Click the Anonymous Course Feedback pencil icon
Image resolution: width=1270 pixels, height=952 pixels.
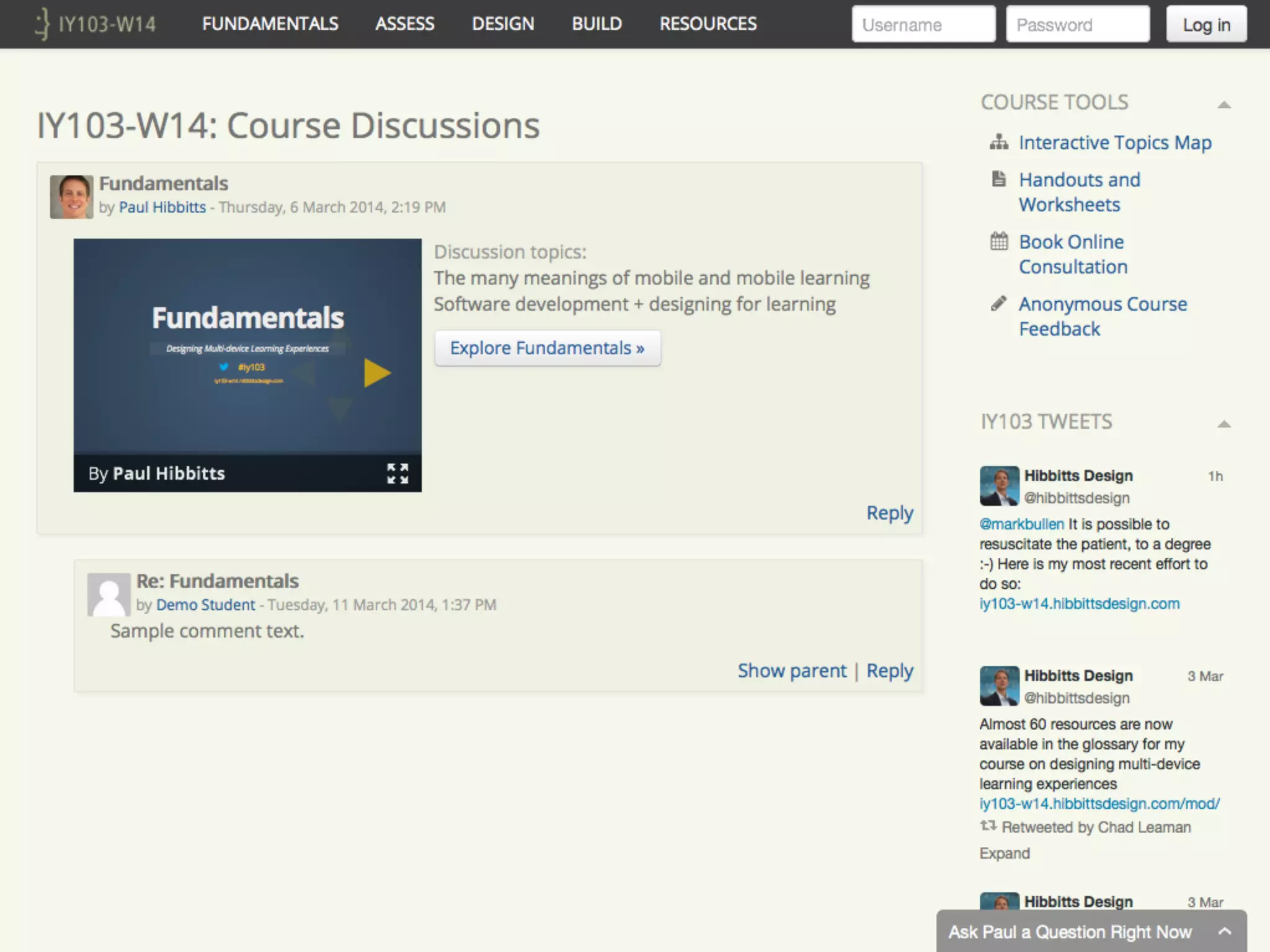(998, 303)
